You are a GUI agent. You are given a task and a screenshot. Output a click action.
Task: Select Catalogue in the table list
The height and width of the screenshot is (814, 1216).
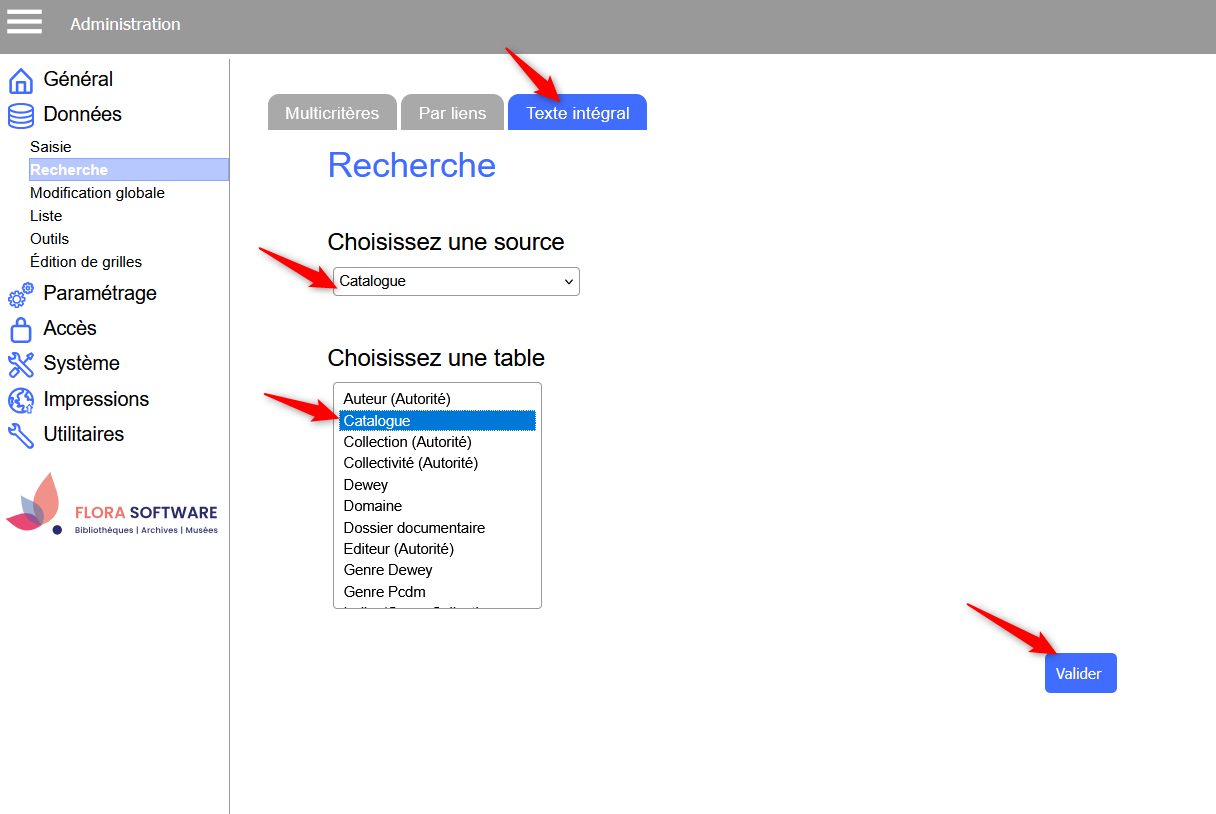(x=437, y=421)
